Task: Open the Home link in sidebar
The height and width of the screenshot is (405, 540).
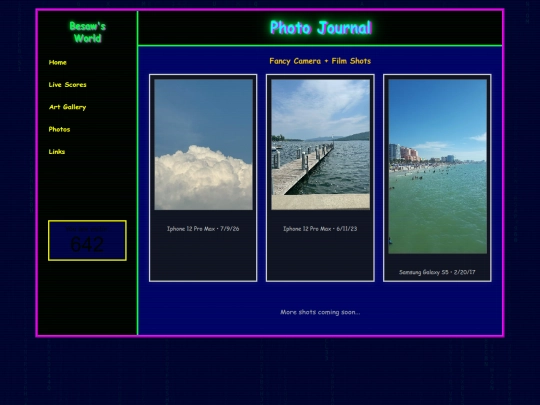Action: tap(58, 62)
